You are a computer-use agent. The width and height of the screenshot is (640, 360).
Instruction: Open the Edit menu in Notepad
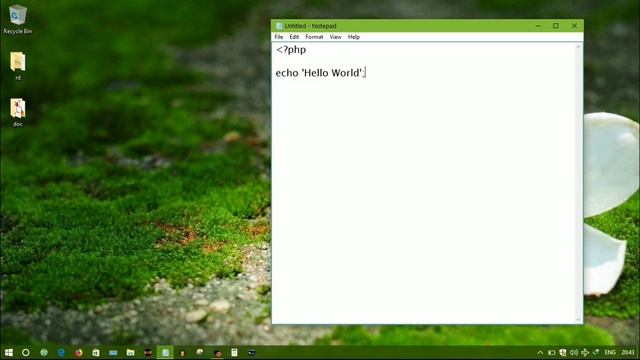tap(294, 37)
